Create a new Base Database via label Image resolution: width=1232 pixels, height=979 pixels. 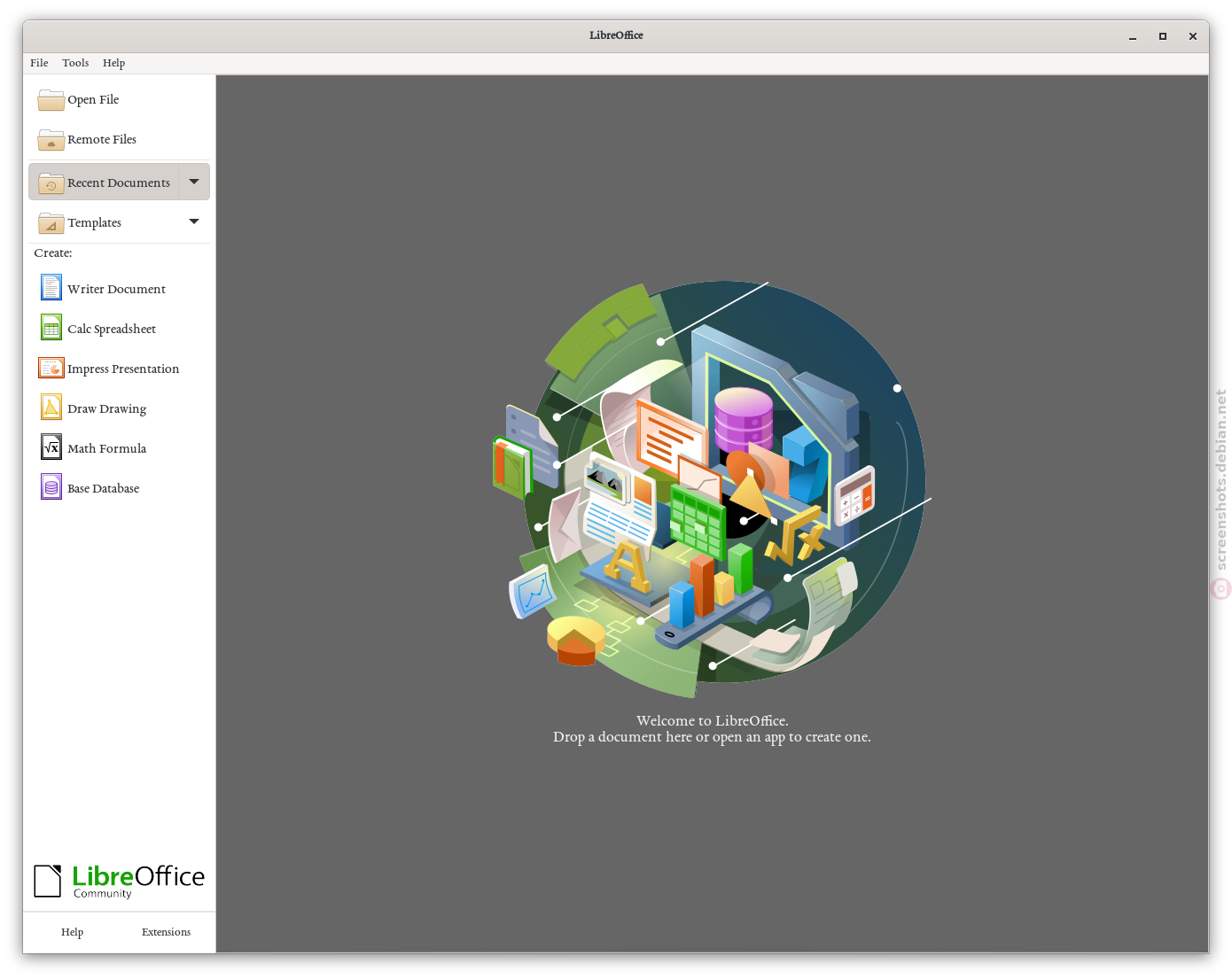(103, 488)
